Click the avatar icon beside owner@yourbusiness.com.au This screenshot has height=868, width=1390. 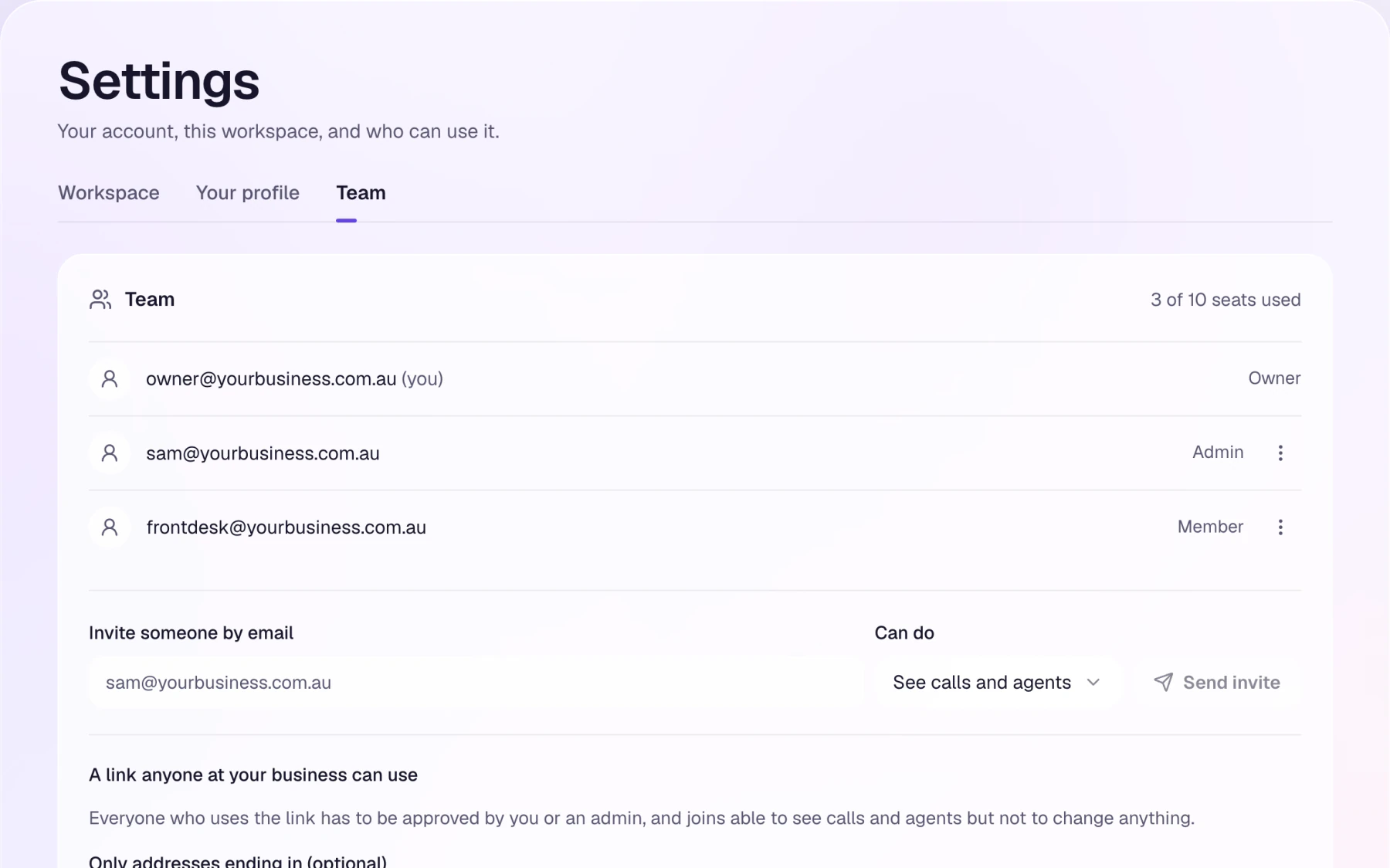[110, 379]
